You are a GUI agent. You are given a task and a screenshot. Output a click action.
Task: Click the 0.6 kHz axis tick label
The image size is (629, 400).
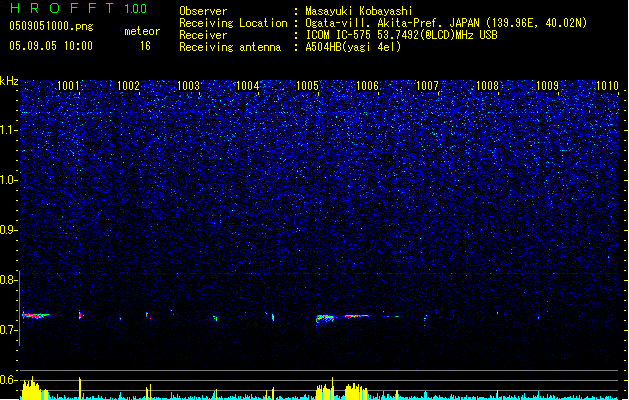[8, 380]
